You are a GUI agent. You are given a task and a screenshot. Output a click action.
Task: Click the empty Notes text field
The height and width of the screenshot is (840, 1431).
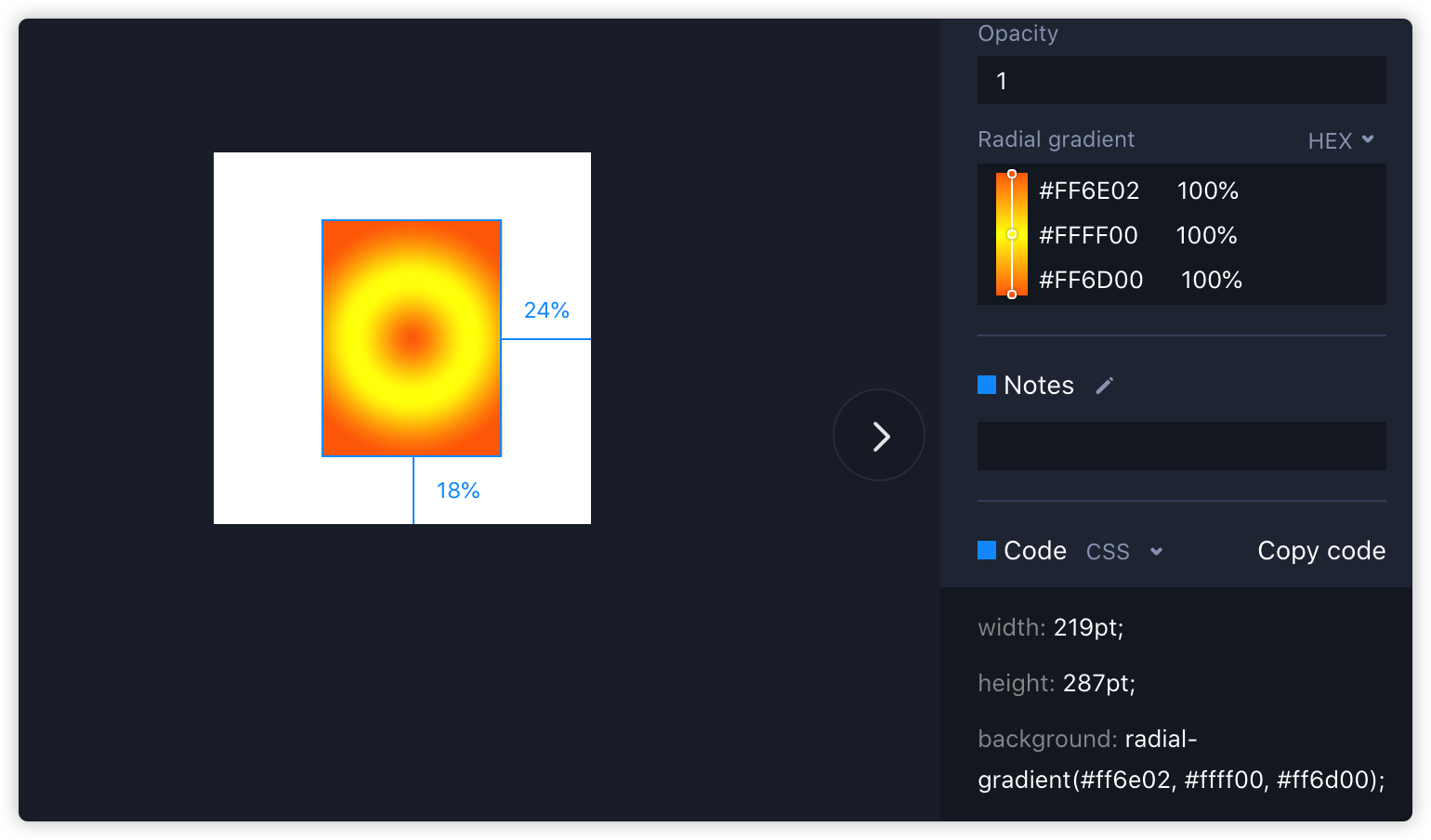pos(1182,446)
